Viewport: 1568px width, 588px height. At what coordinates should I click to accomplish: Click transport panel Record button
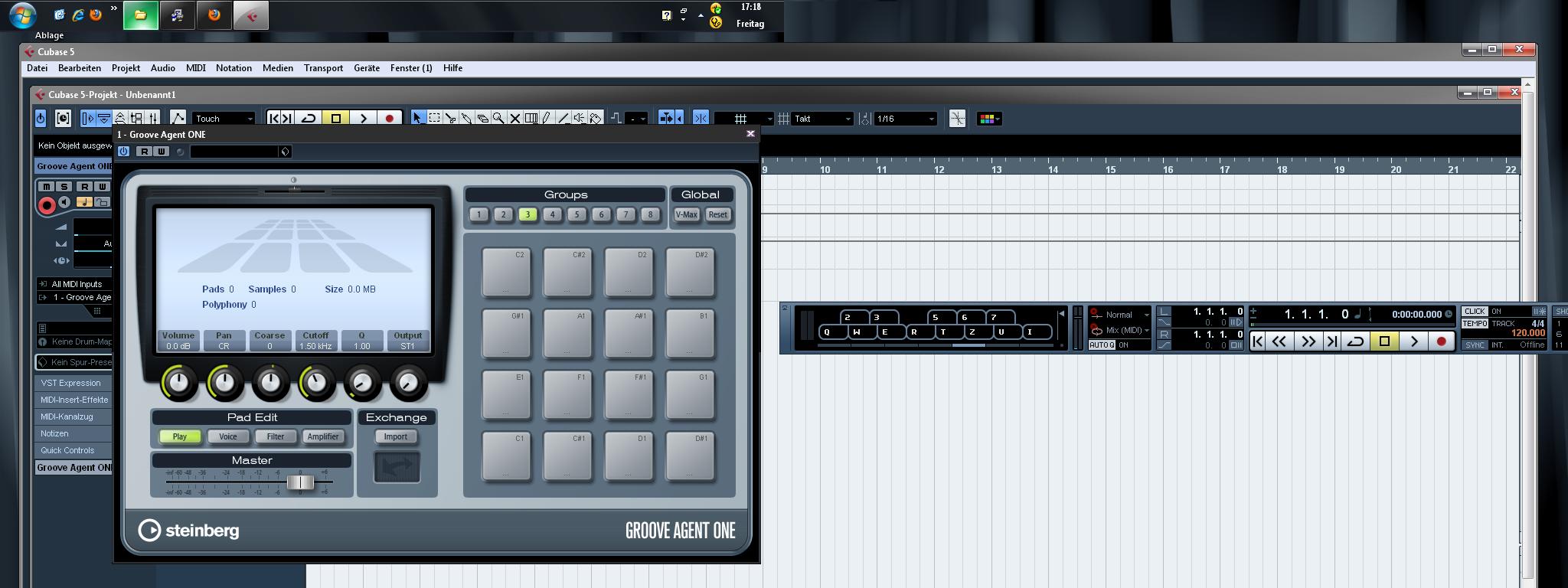point(1441,341)
